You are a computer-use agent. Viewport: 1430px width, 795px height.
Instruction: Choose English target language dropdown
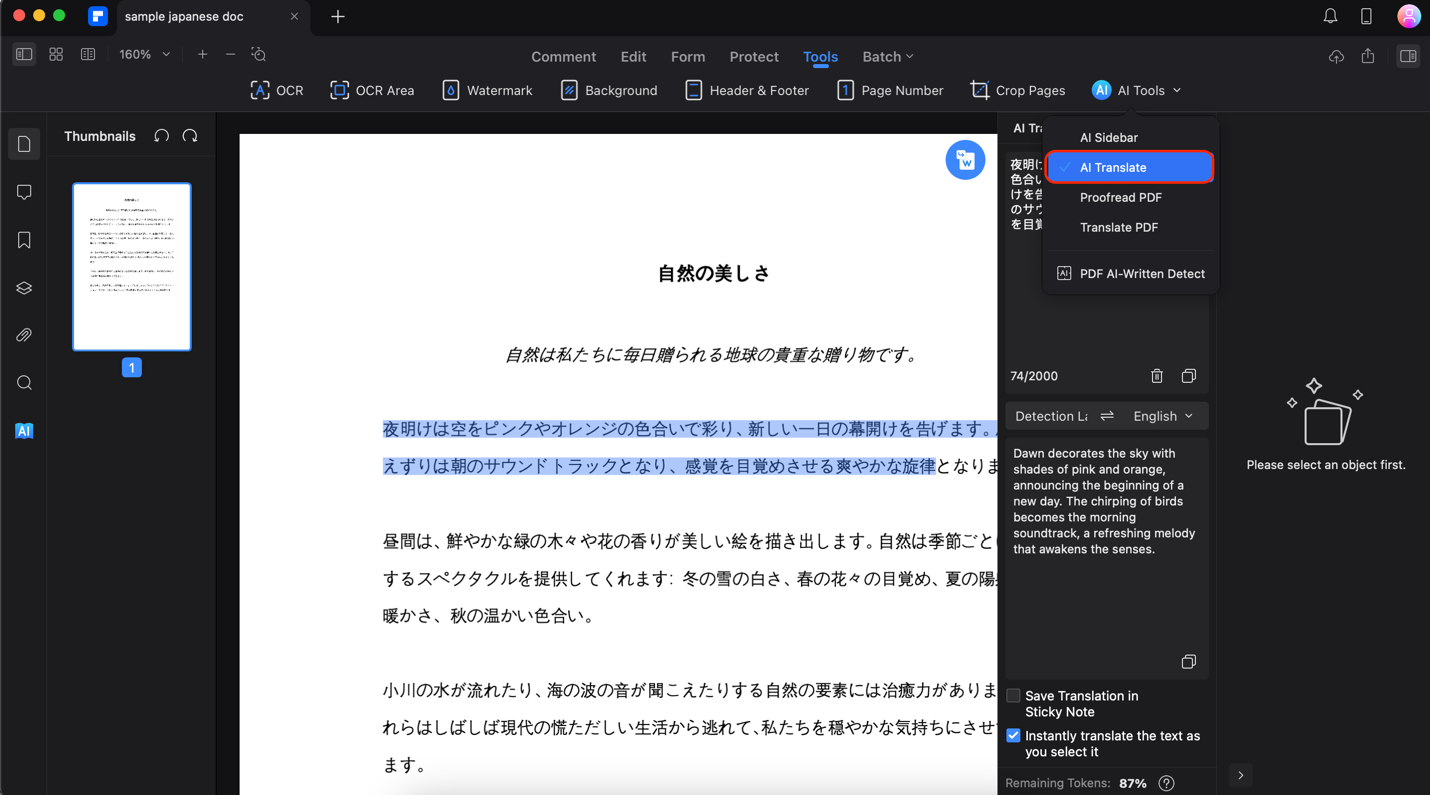coord(1163,416)
